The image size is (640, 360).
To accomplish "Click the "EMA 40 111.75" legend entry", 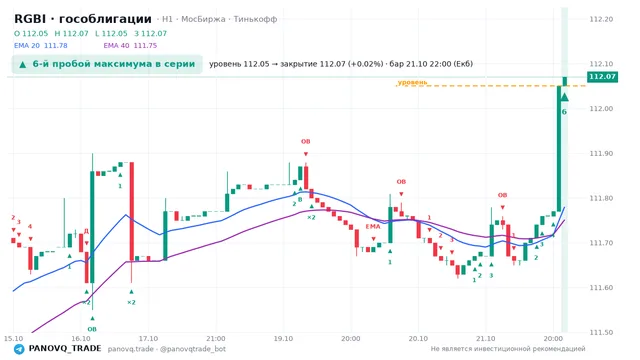I will pyautogui.click(x=130, y=46).
